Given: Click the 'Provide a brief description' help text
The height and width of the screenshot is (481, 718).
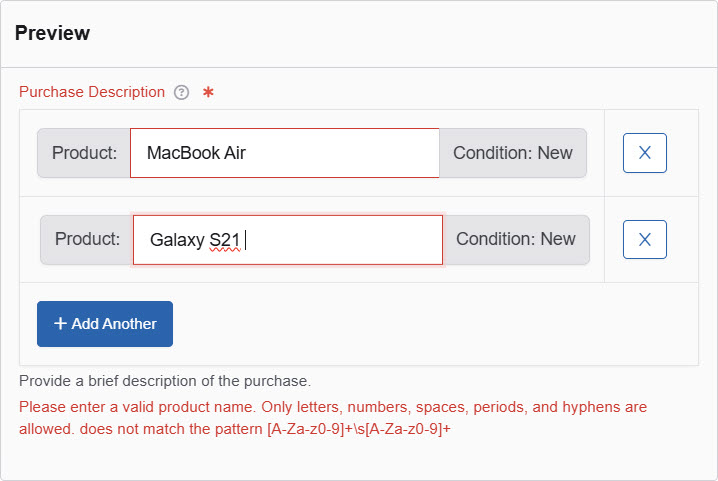Looking at the screenshot, I should tap(165, 381).
